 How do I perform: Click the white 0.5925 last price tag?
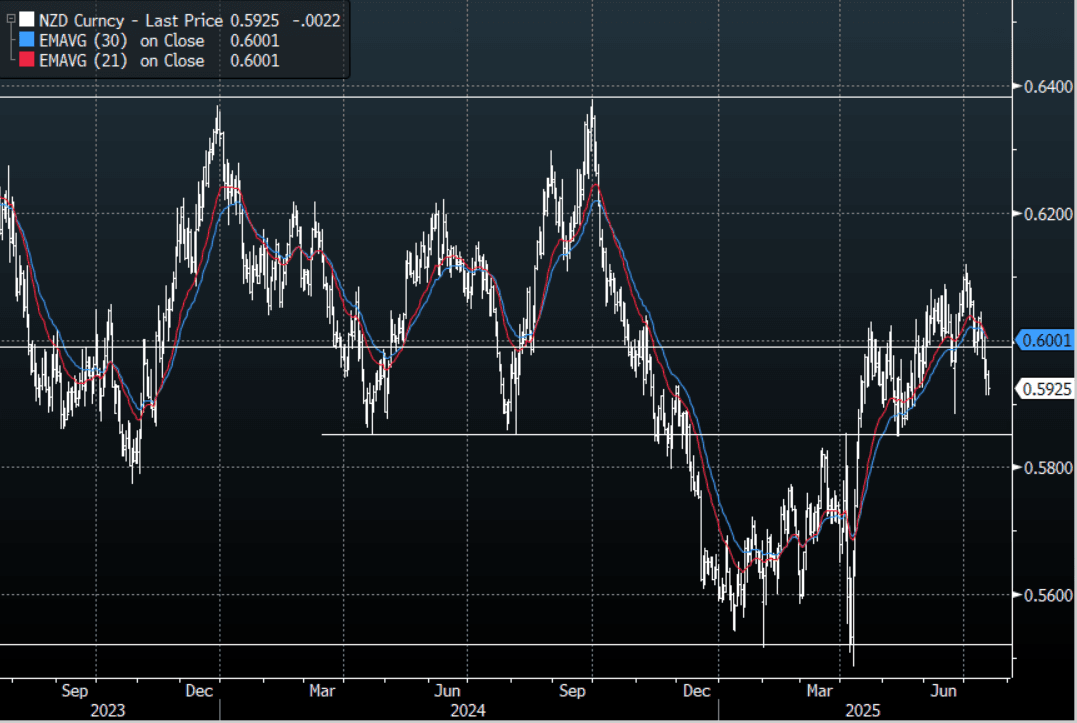click(x=1047, y=389)
